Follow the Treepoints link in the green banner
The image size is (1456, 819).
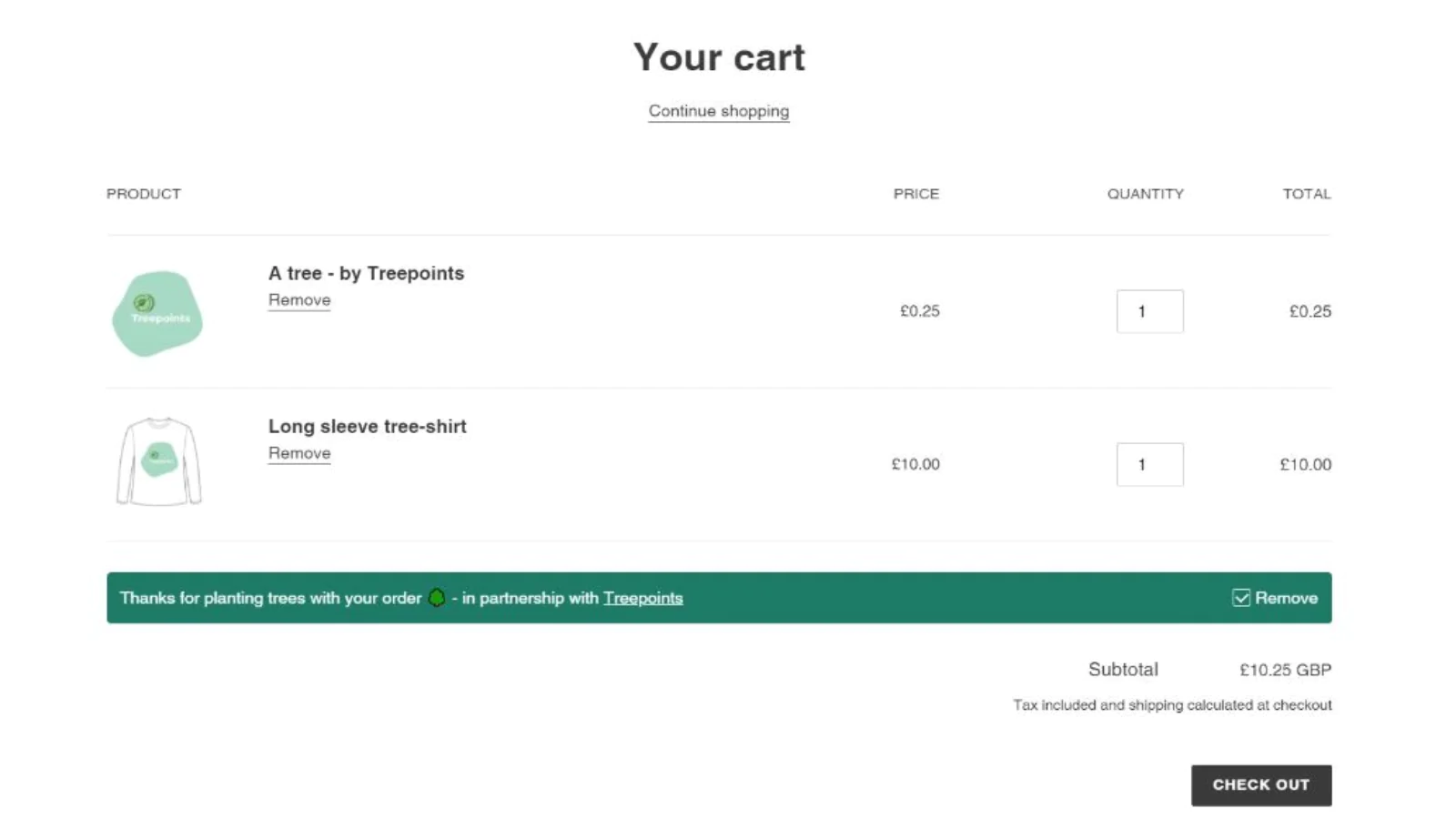(x=642, y=598)
